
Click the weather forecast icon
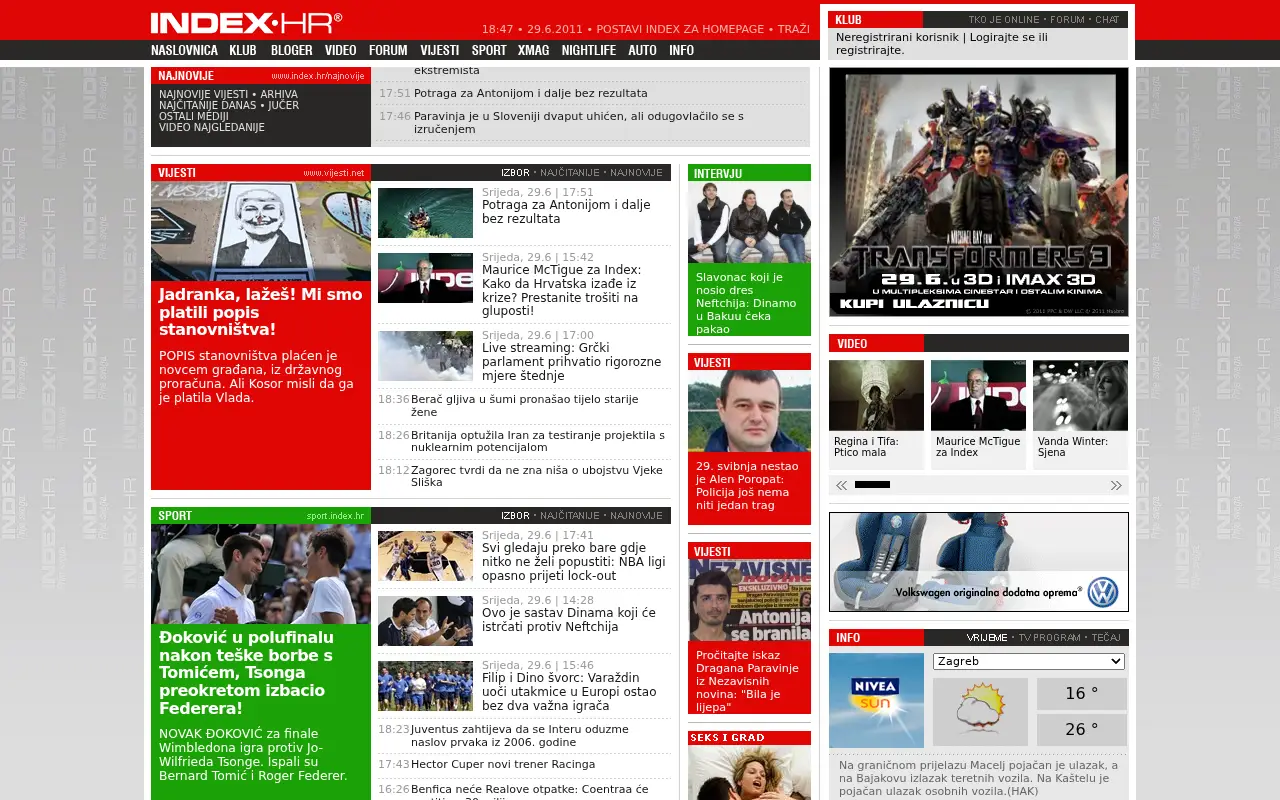980,711
